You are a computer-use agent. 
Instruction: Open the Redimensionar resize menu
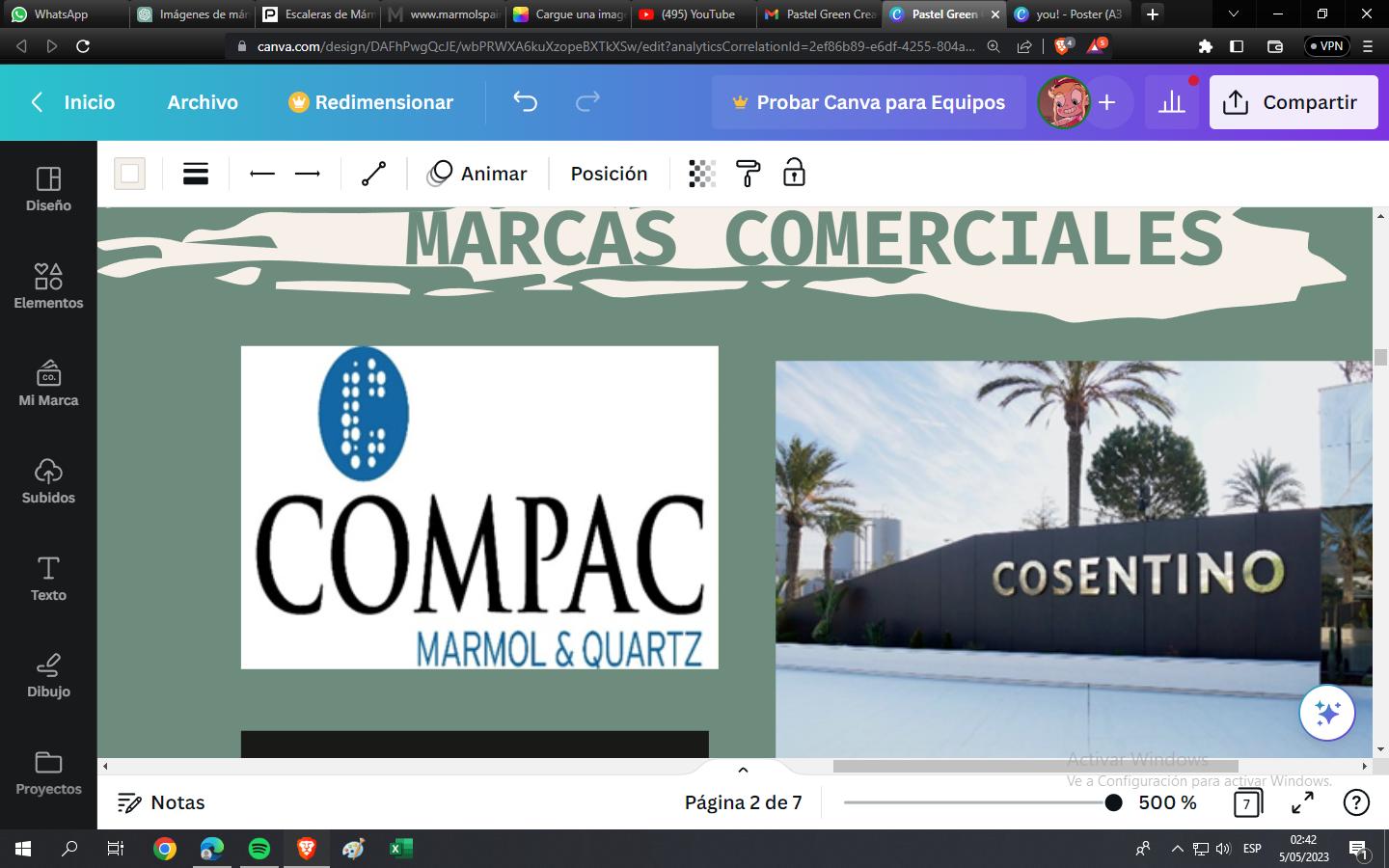[371, 102]
